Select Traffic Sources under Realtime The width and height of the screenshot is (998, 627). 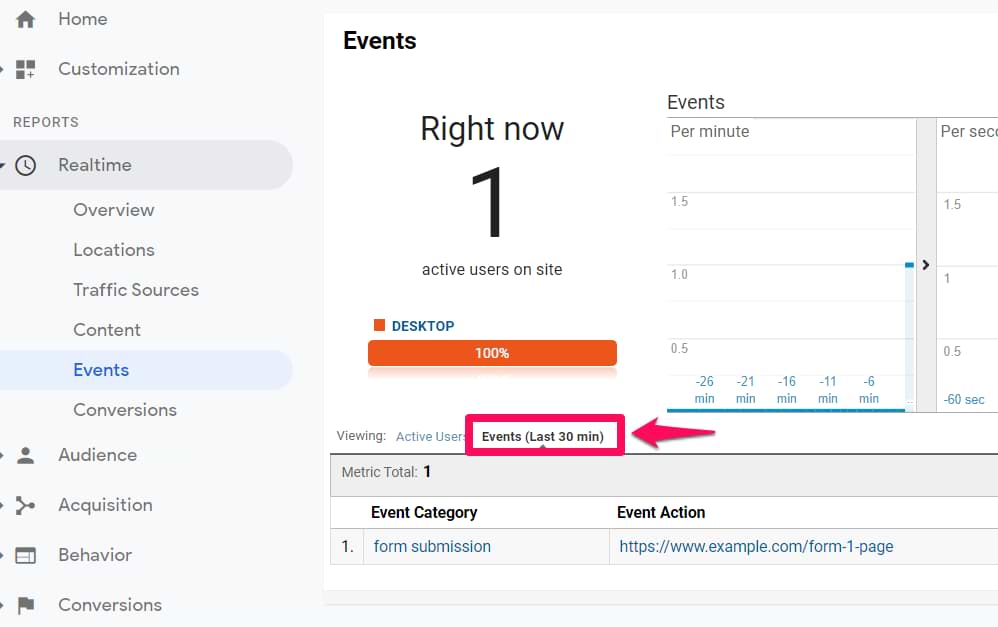[x=135, y=290]
